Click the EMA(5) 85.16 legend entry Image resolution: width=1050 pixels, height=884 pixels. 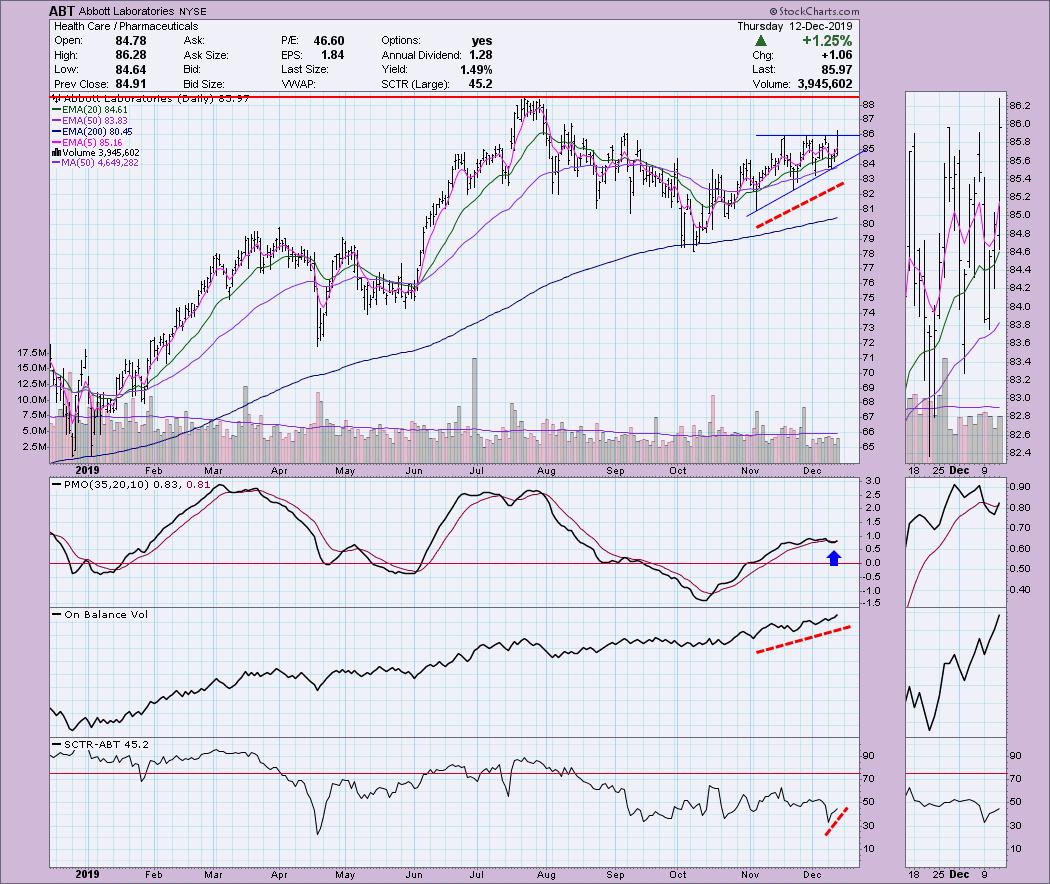pos(88,143)
